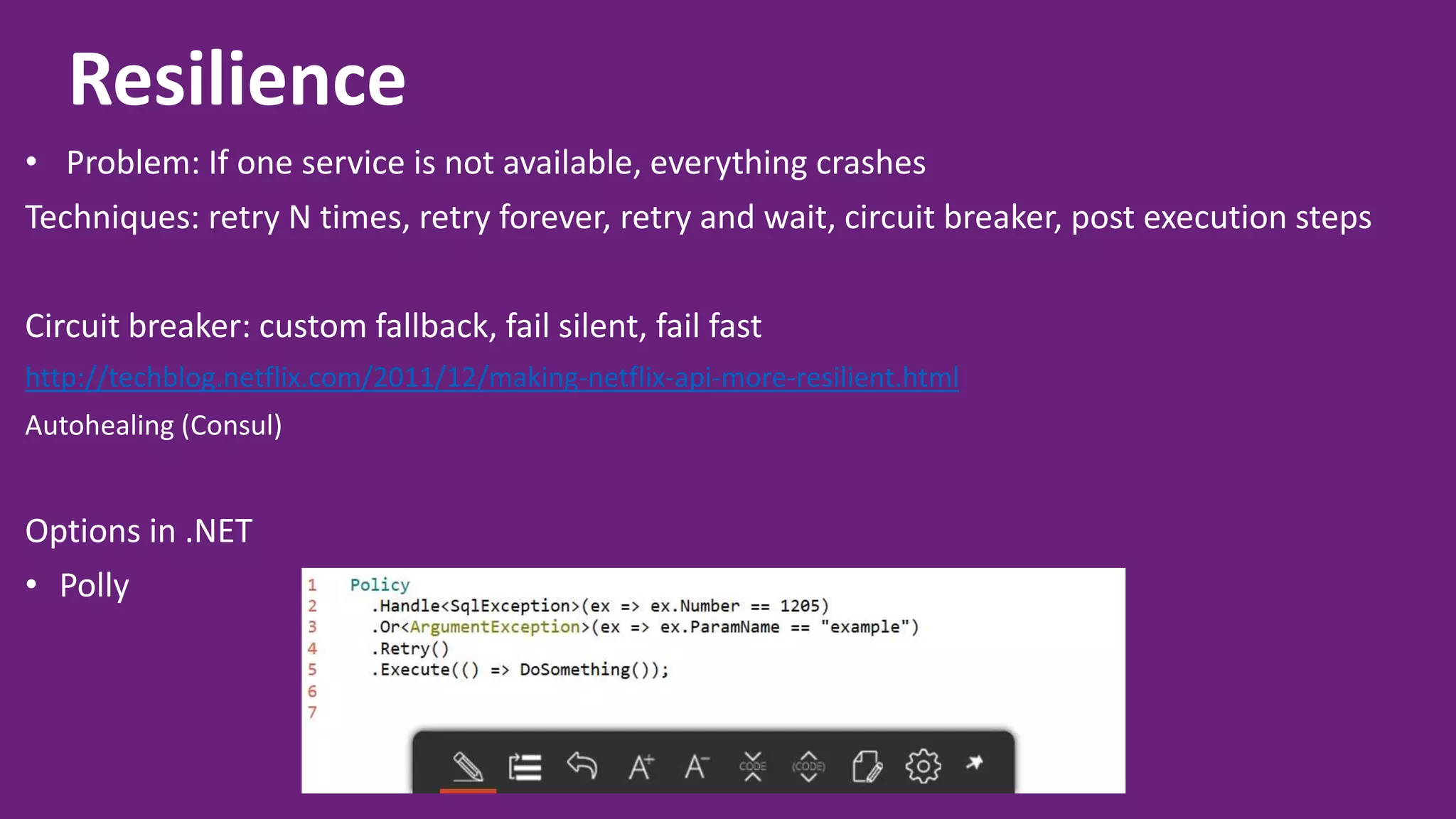The height and width of the screenshot is (819, 1456).
Task: Click the 'Policy' keyword on code line 1
Action: click(380, 585)
